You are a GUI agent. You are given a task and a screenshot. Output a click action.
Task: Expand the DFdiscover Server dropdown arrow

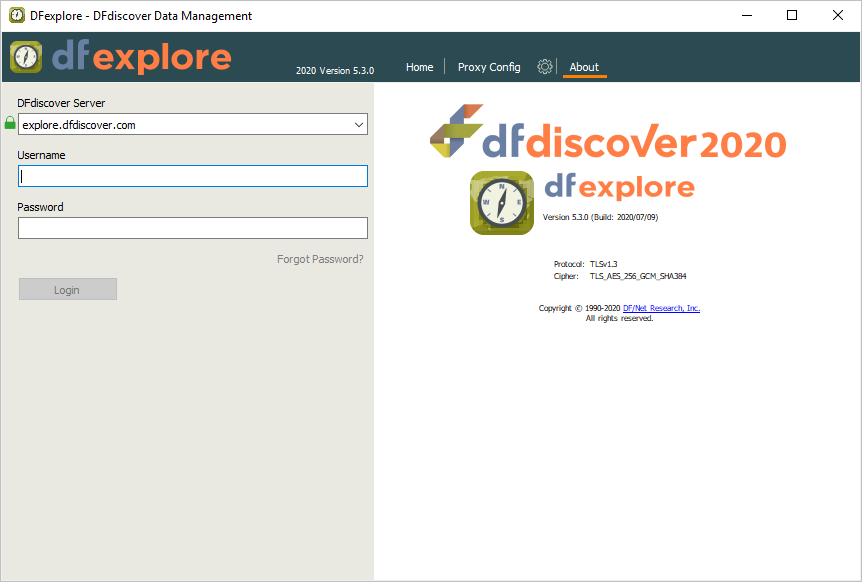pos(359,125)
